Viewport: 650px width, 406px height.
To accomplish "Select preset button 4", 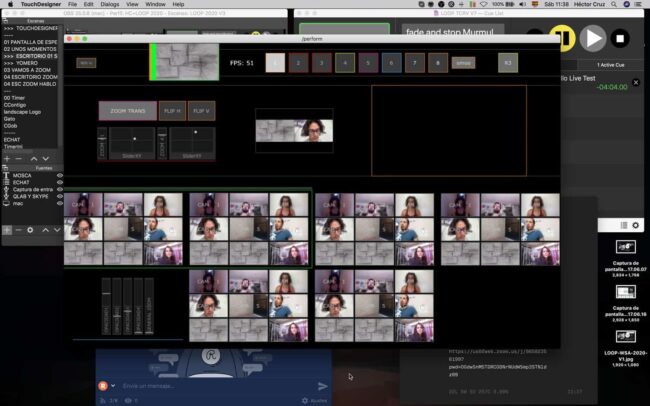I will click(345, 63).
